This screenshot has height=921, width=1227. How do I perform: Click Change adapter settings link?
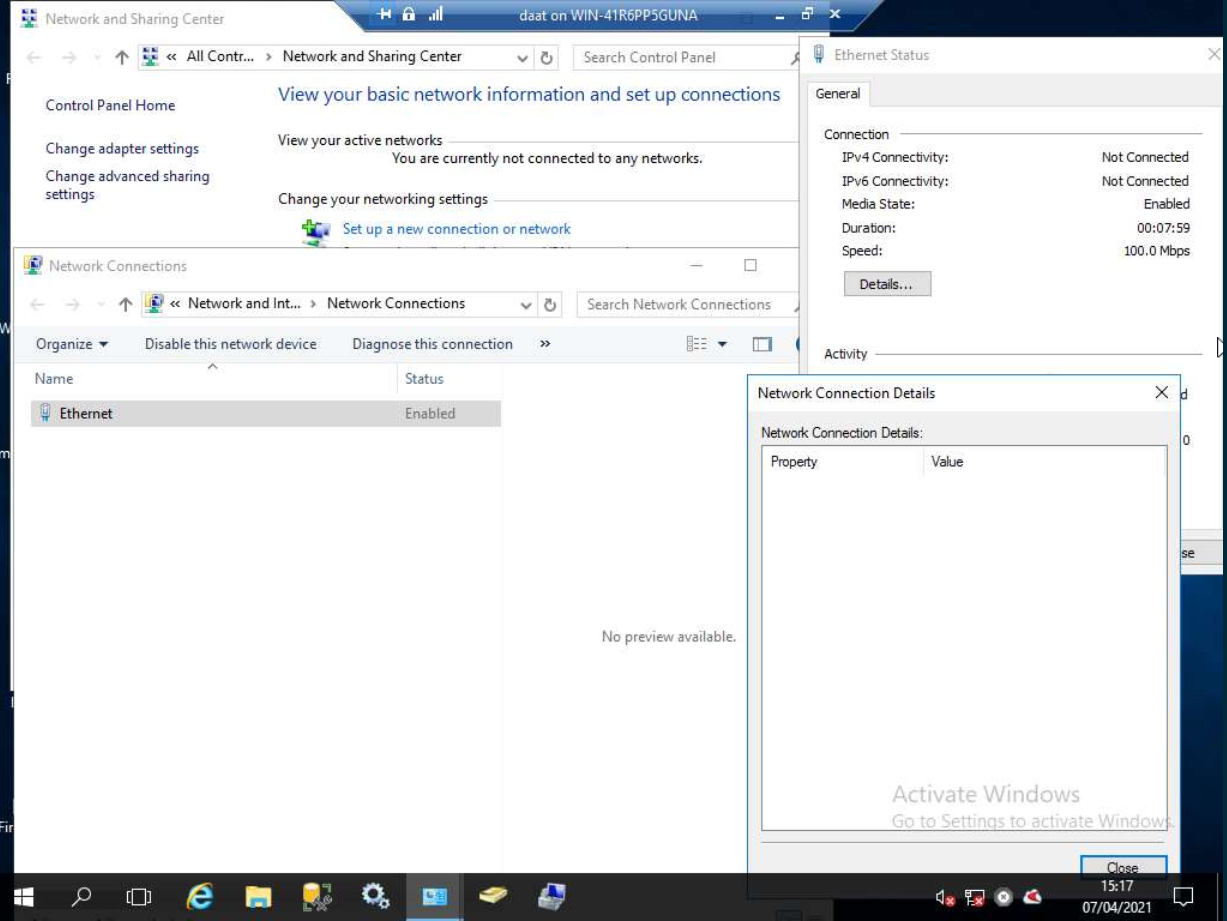coord(121,148)
